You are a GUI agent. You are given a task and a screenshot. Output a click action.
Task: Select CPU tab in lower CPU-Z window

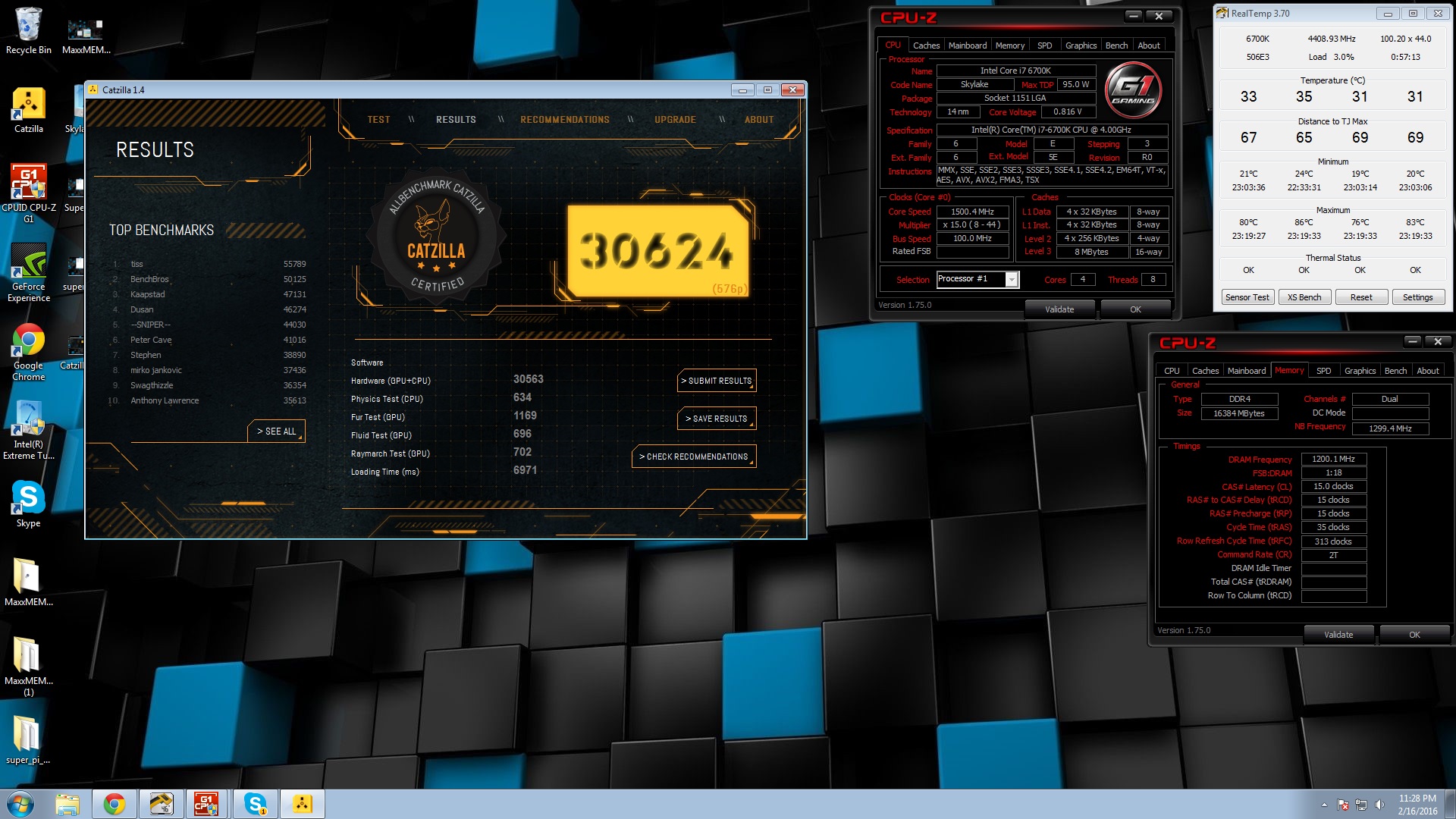coord(1172,371)
